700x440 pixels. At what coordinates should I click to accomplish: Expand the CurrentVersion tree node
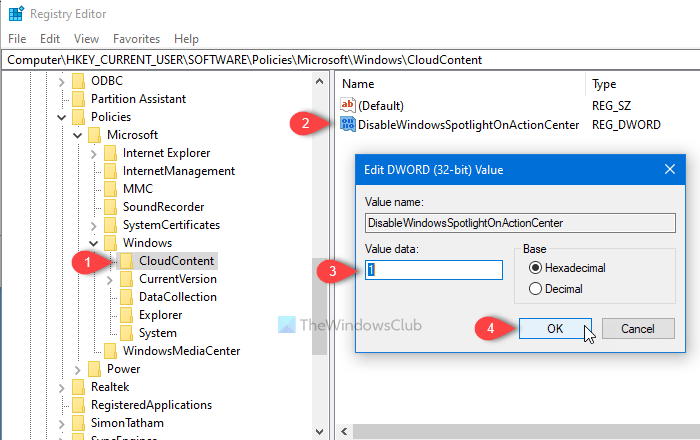(110, 279)
